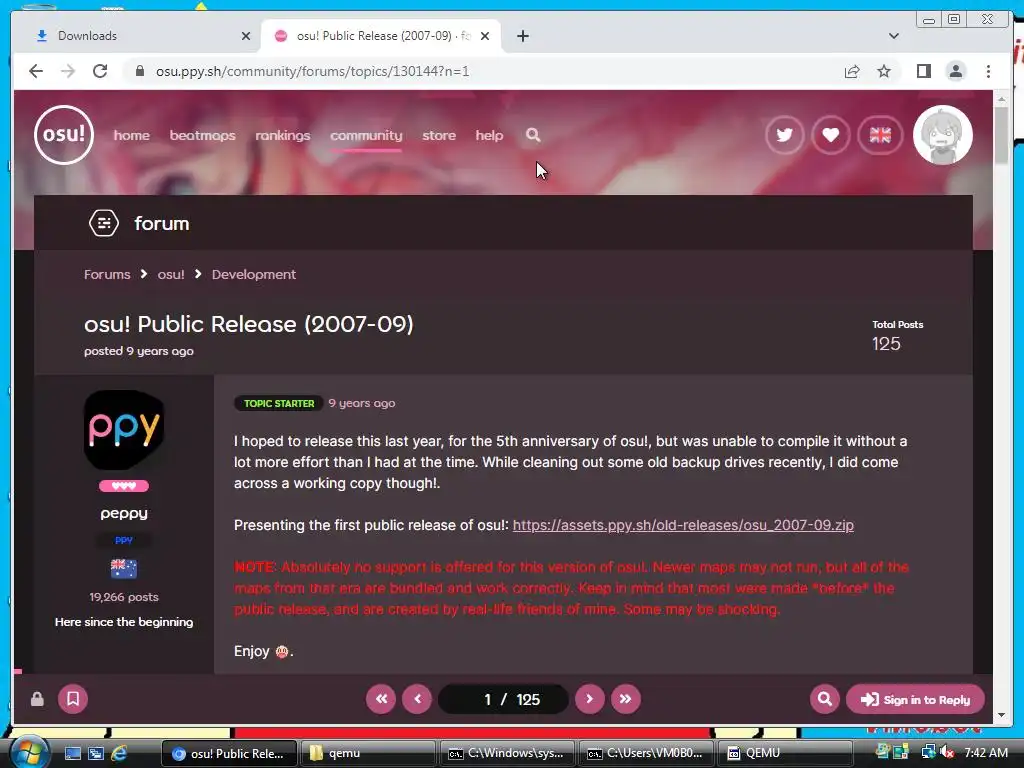
Task: Open the rankings menu item
Action: click(x=282, y=135)
